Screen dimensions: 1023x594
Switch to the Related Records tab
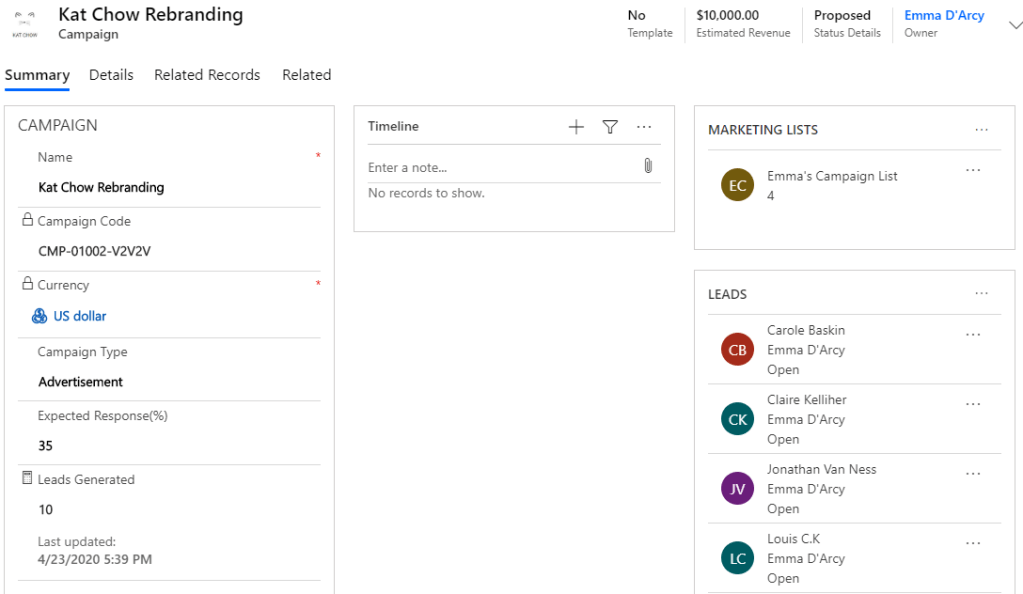click(x=207, y=75)
